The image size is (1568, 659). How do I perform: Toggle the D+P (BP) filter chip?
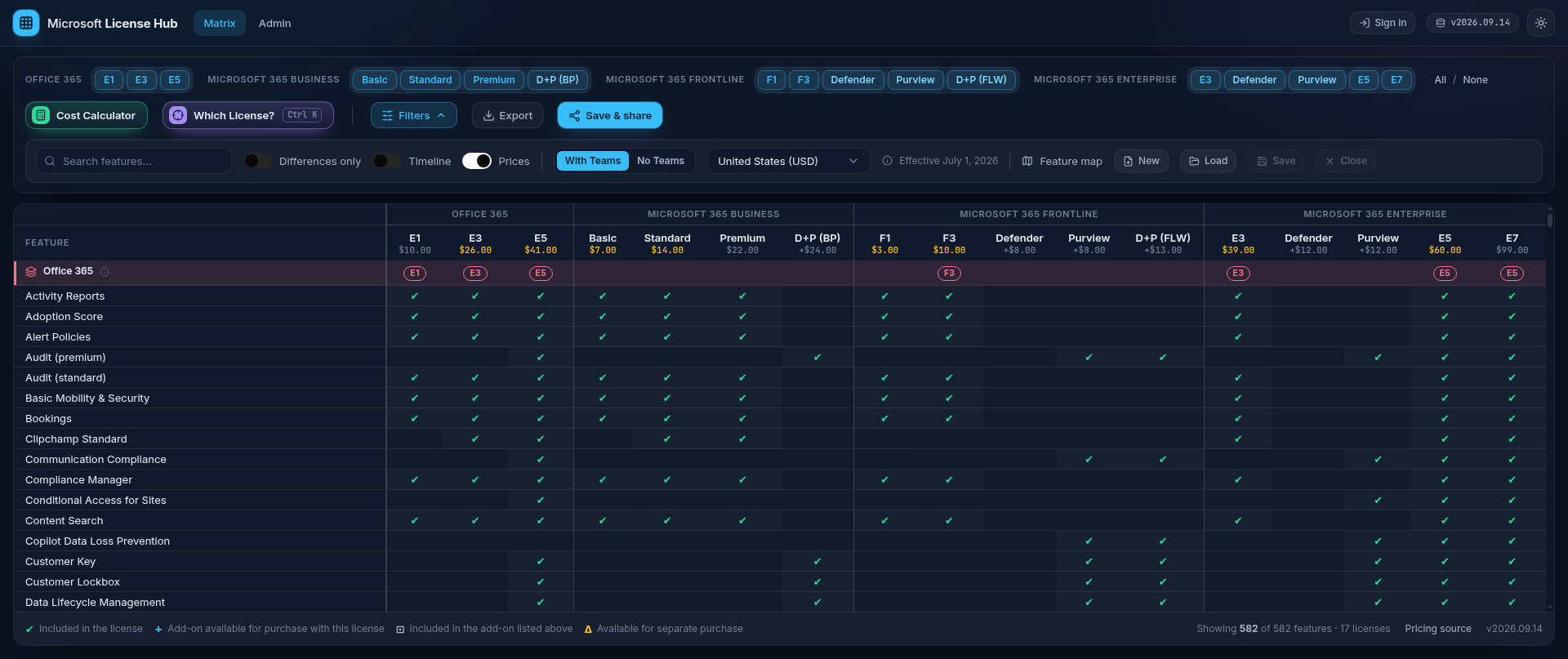tap(558, 79)
